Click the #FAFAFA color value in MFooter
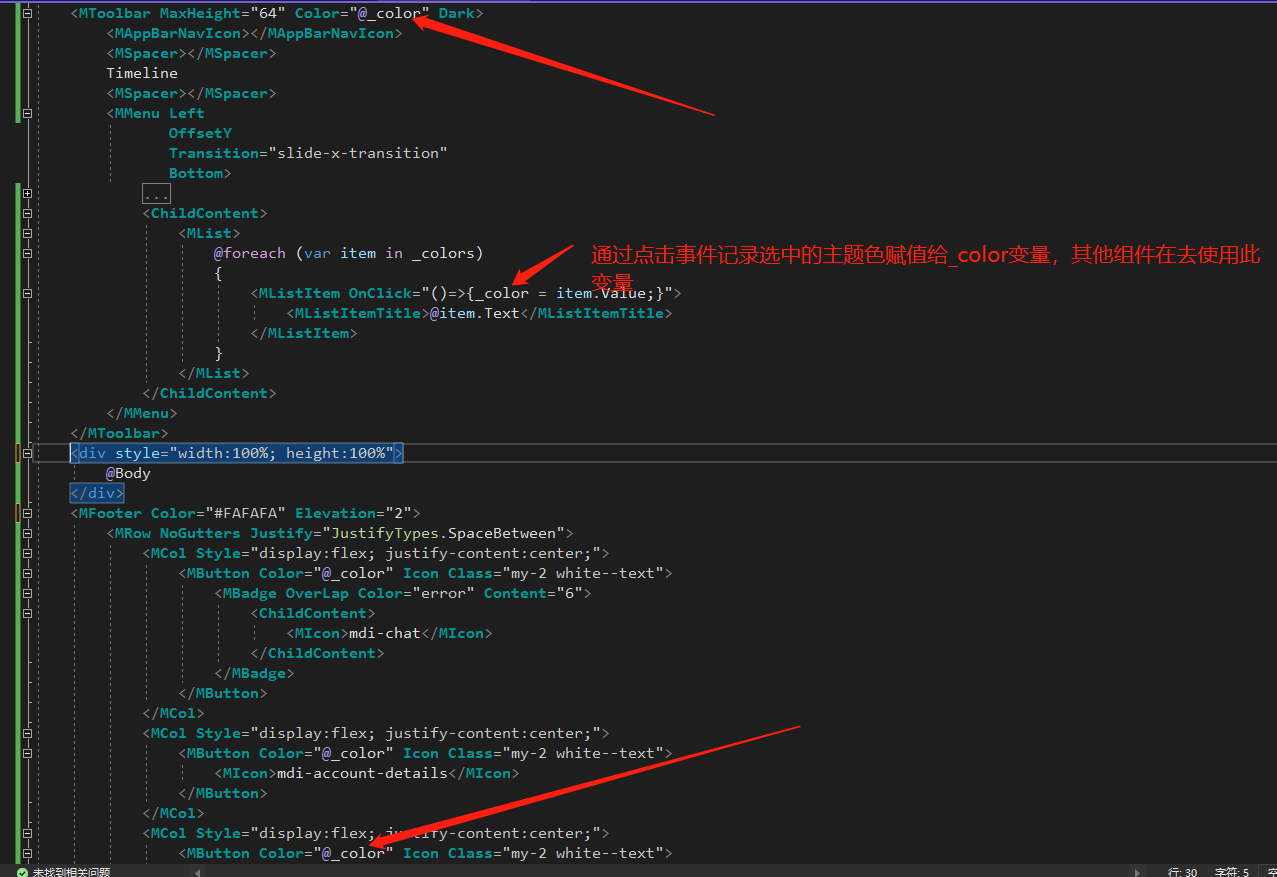The height and width of the screenshot is (877, 1277). (x=248, y=513)
